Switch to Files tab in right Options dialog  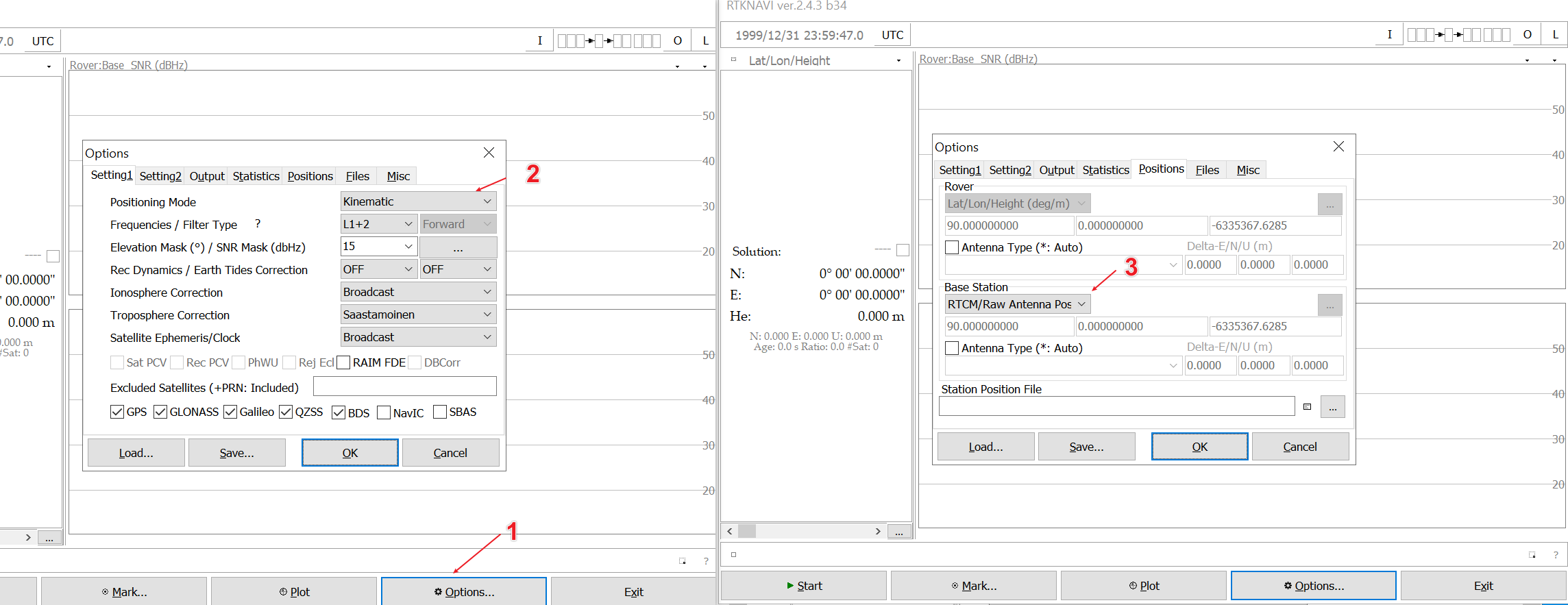tap(1208, 170)
